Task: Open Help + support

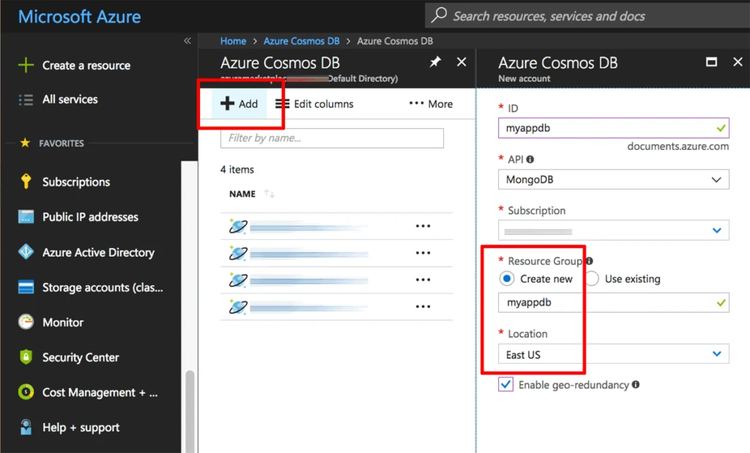Action: [81, 428]
